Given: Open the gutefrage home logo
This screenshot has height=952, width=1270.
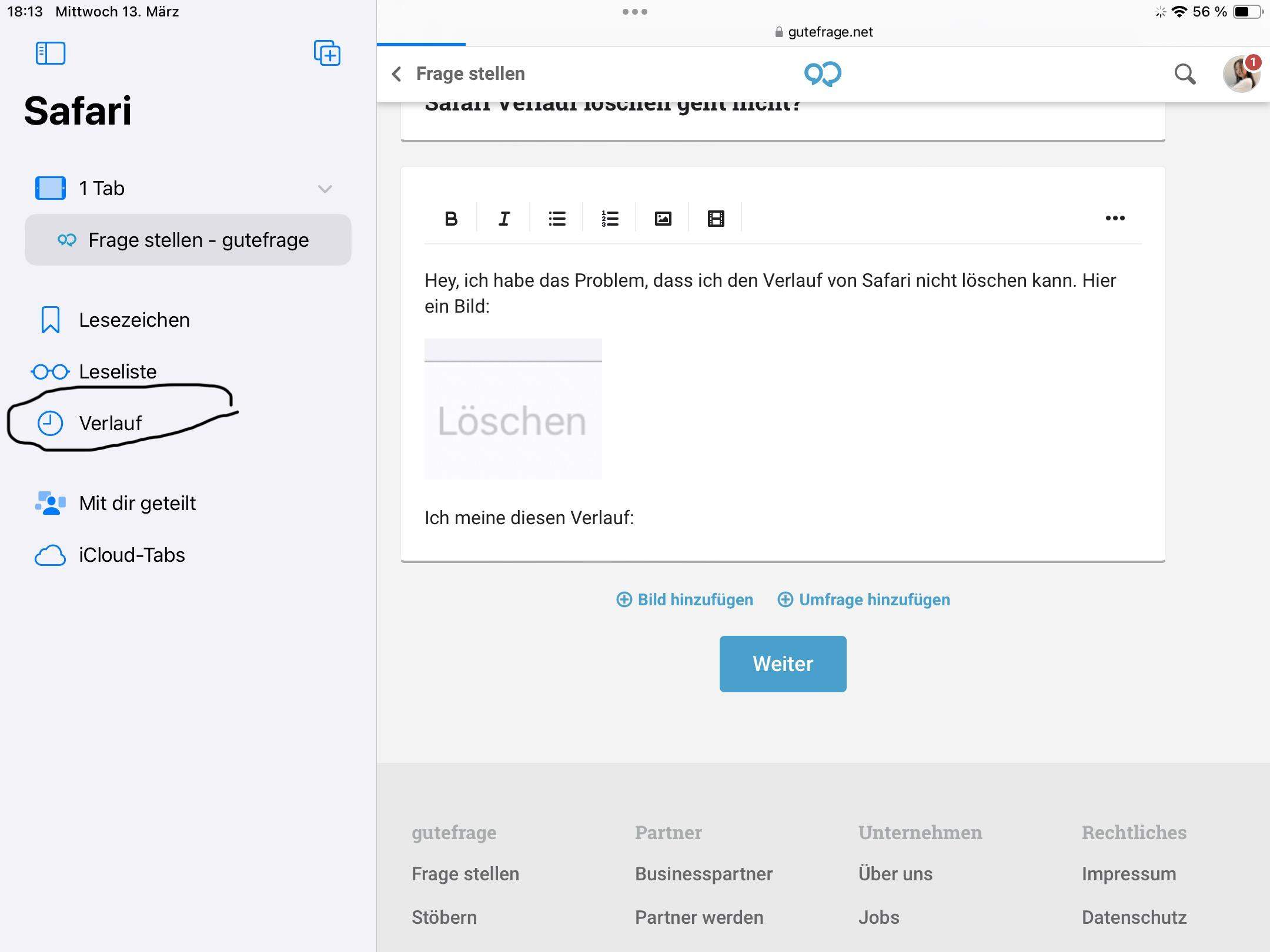Looking at the screenshot, I should click(823, 74).
